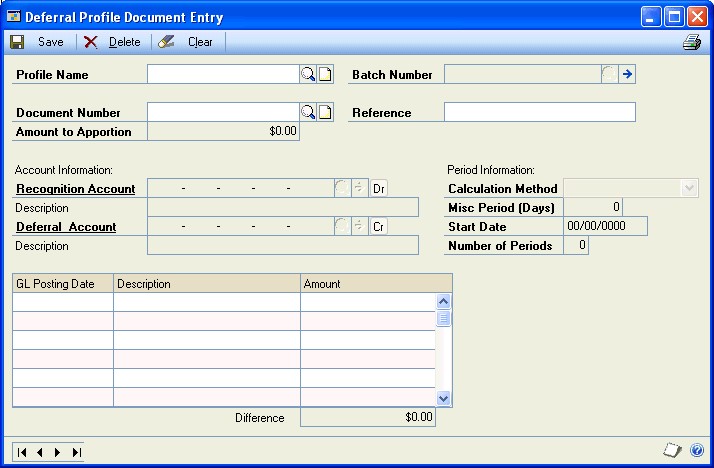Click the Clear toolbar button
The image size is (714, 468).
click(185, 42)
